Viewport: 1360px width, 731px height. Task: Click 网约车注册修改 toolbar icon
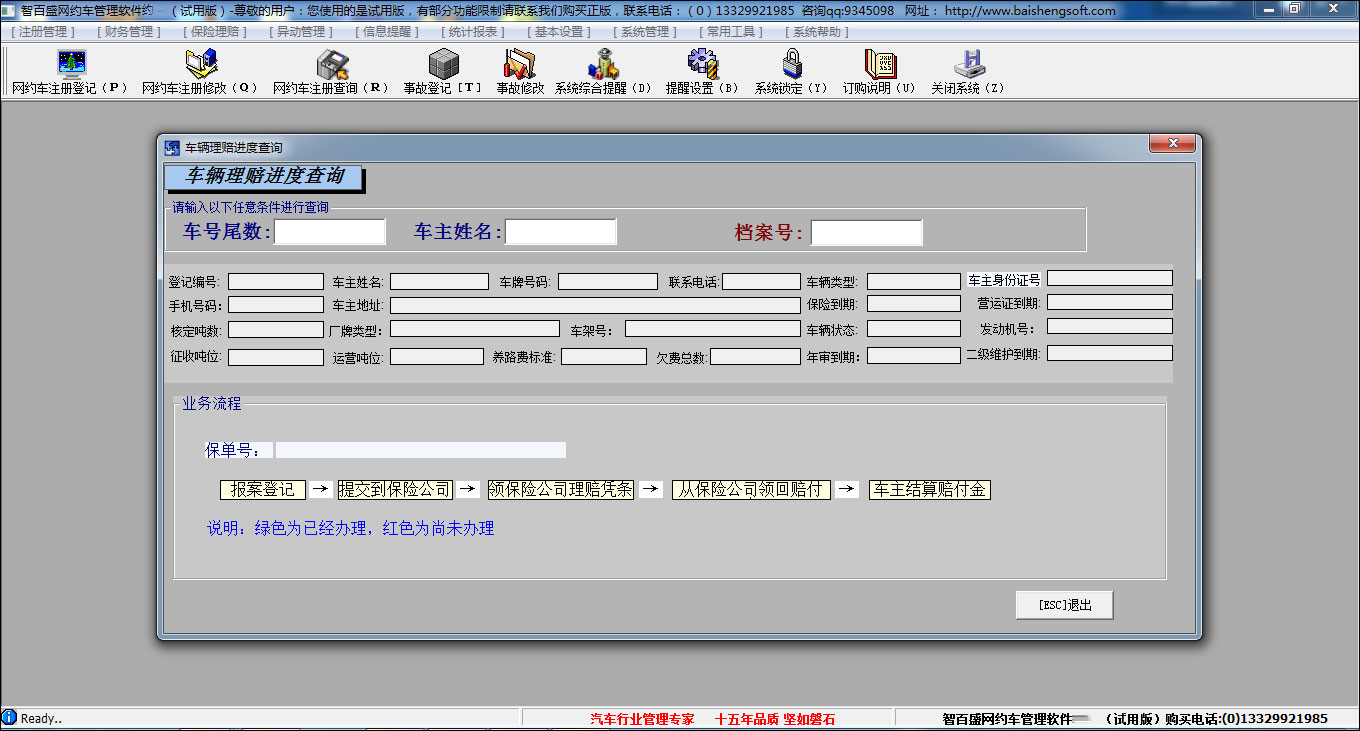(x=201, y=65)
